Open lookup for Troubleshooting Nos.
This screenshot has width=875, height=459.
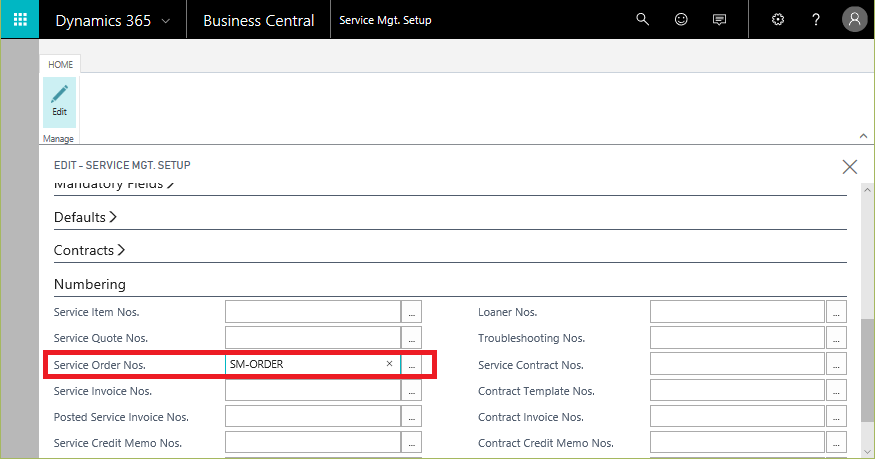tap(836, 338)
